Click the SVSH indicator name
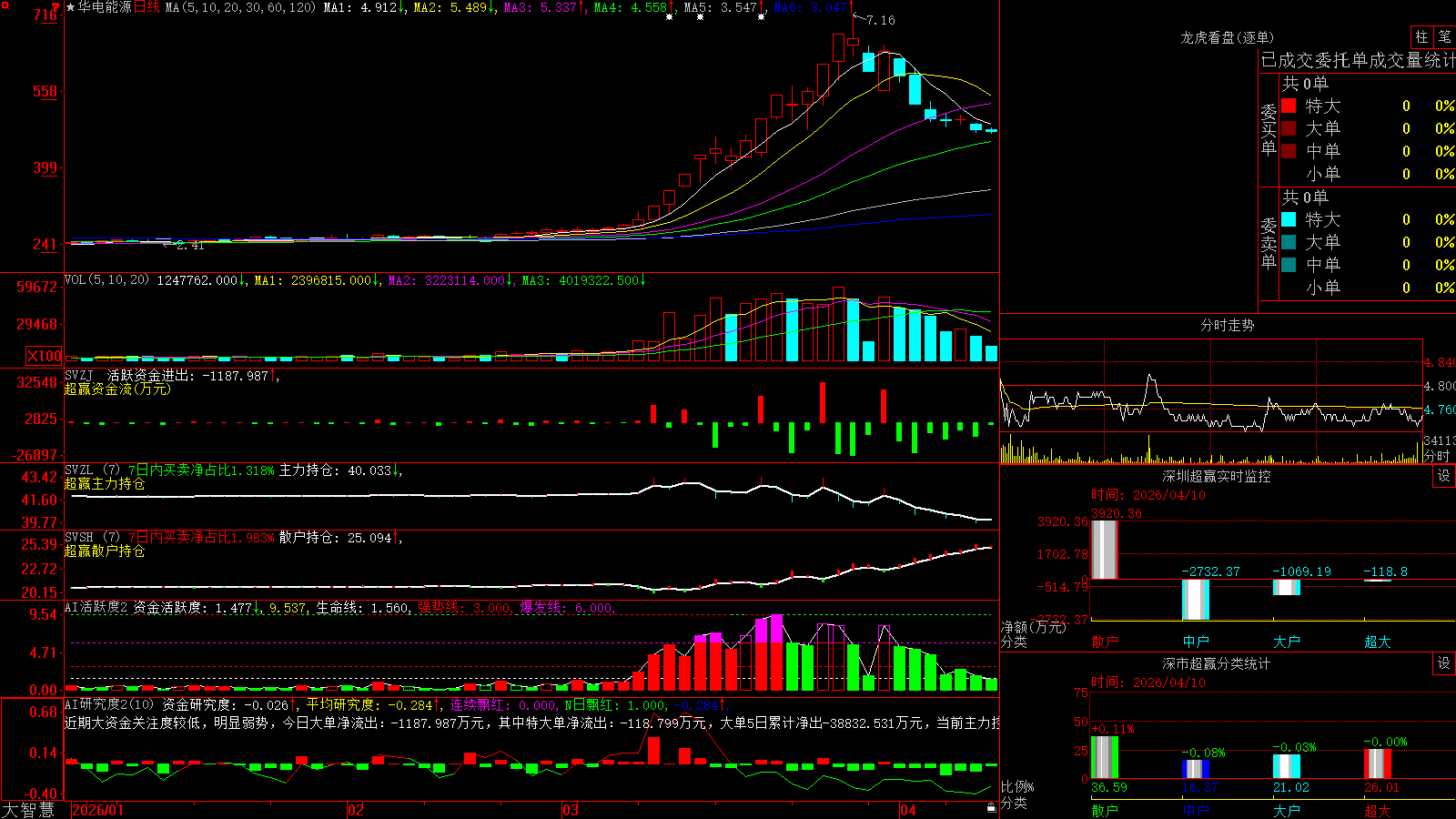The height and width of the screenshot is (819, 1456). [x=79, y=537]
